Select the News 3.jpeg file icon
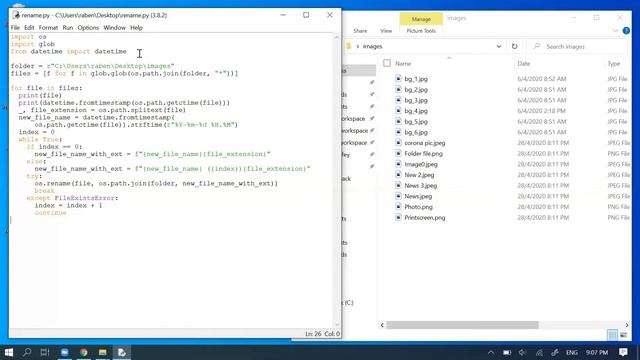Viewport: 640px width, 360px height. click(398, 185)
